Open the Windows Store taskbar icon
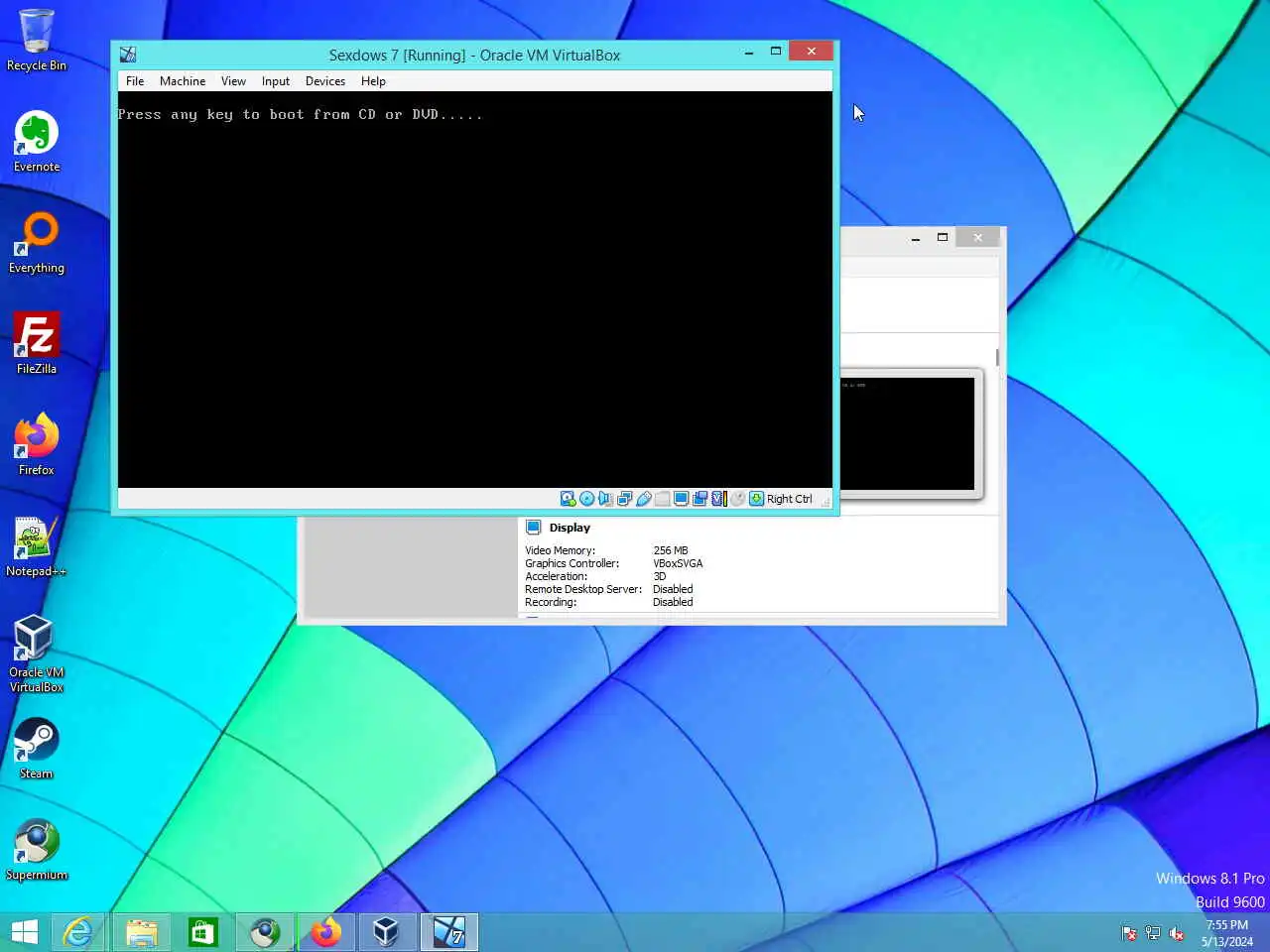The image size is (1270, 952). [202, 932]
